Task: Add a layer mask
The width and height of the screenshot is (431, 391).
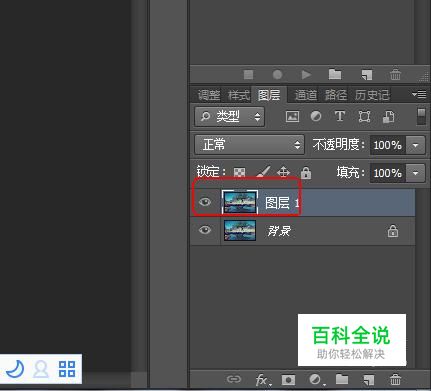Action: click(288, 380)
